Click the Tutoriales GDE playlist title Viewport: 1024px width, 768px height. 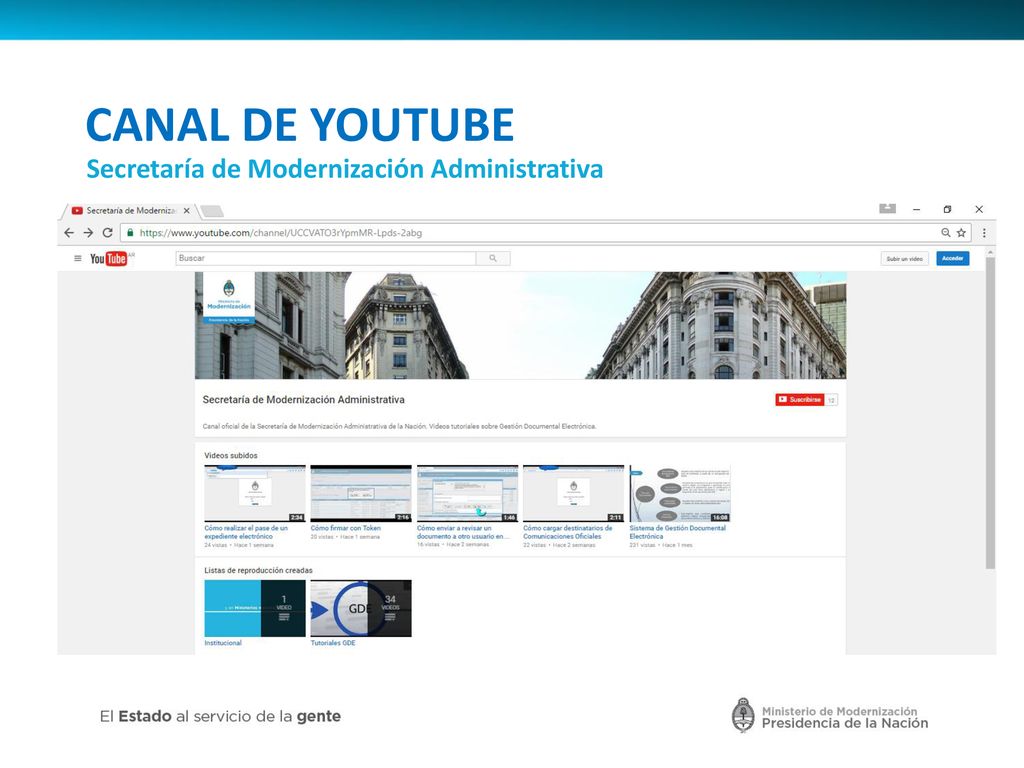coord(333,643)
